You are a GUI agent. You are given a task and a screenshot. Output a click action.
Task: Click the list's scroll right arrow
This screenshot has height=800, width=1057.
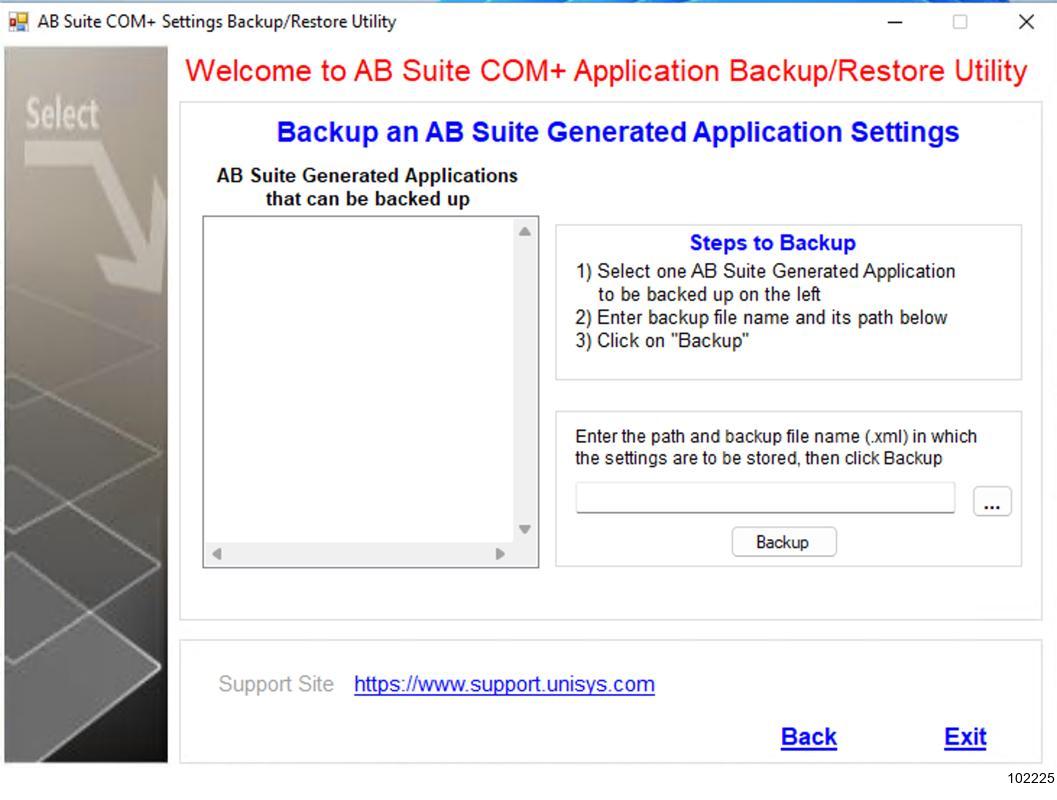pos(500,554)
